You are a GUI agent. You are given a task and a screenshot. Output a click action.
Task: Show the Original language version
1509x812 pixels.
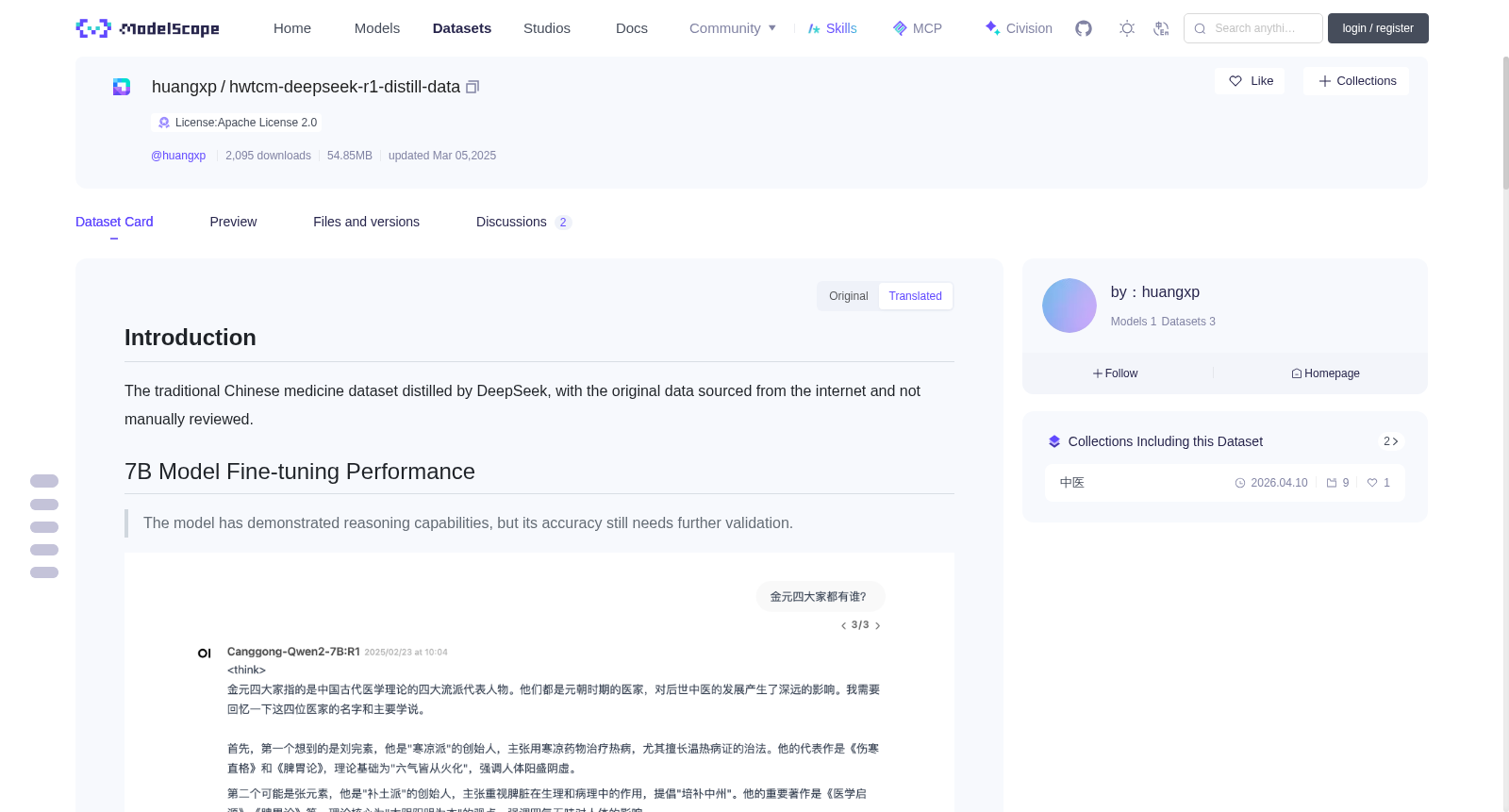(849, 296)
